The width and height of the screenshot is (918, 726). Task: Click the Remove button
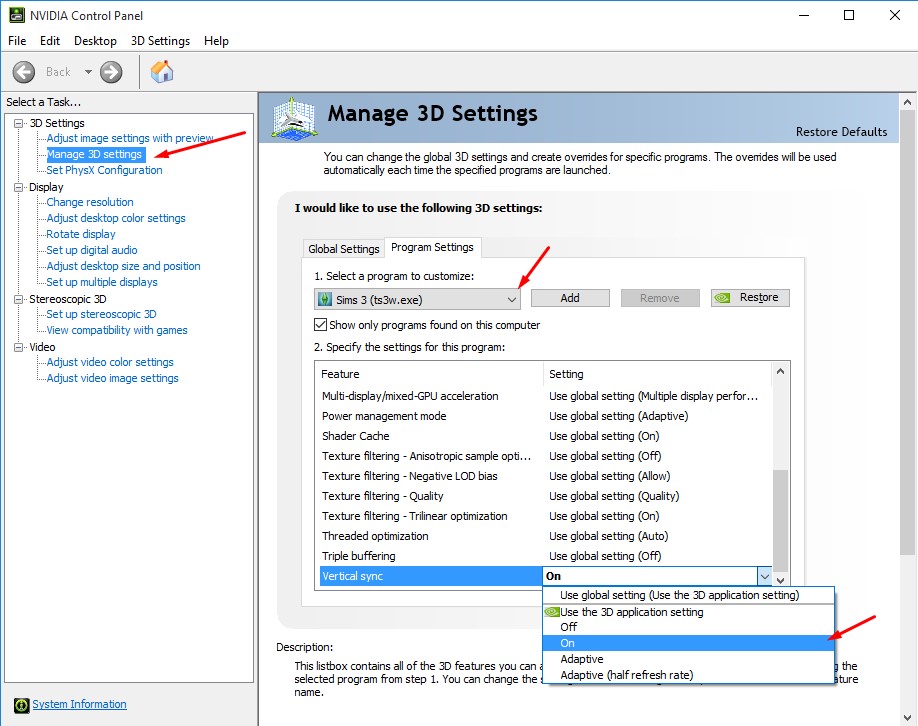[x=660, y=298]
